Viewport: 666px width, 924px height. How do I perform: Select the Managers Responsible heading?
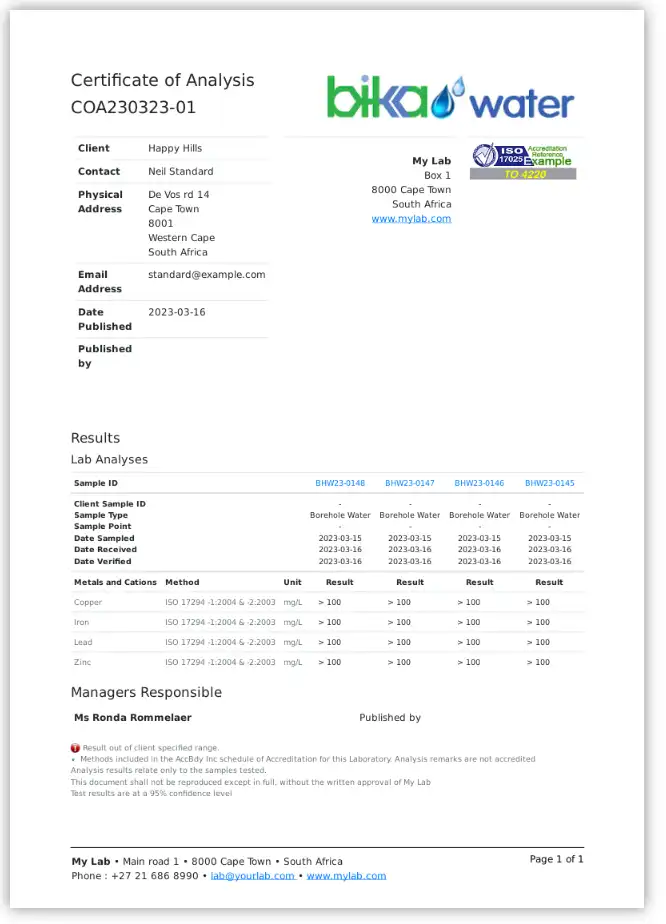pyautogui.click(x=146, y=692)
